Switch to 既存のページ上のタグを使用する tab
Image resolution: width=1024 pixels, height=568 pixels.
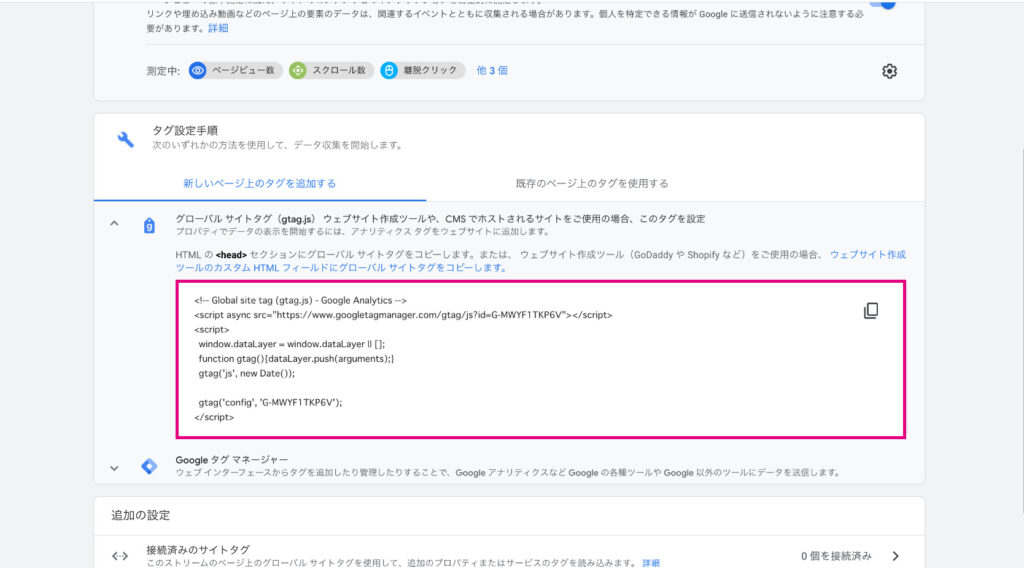click(592, 184)
